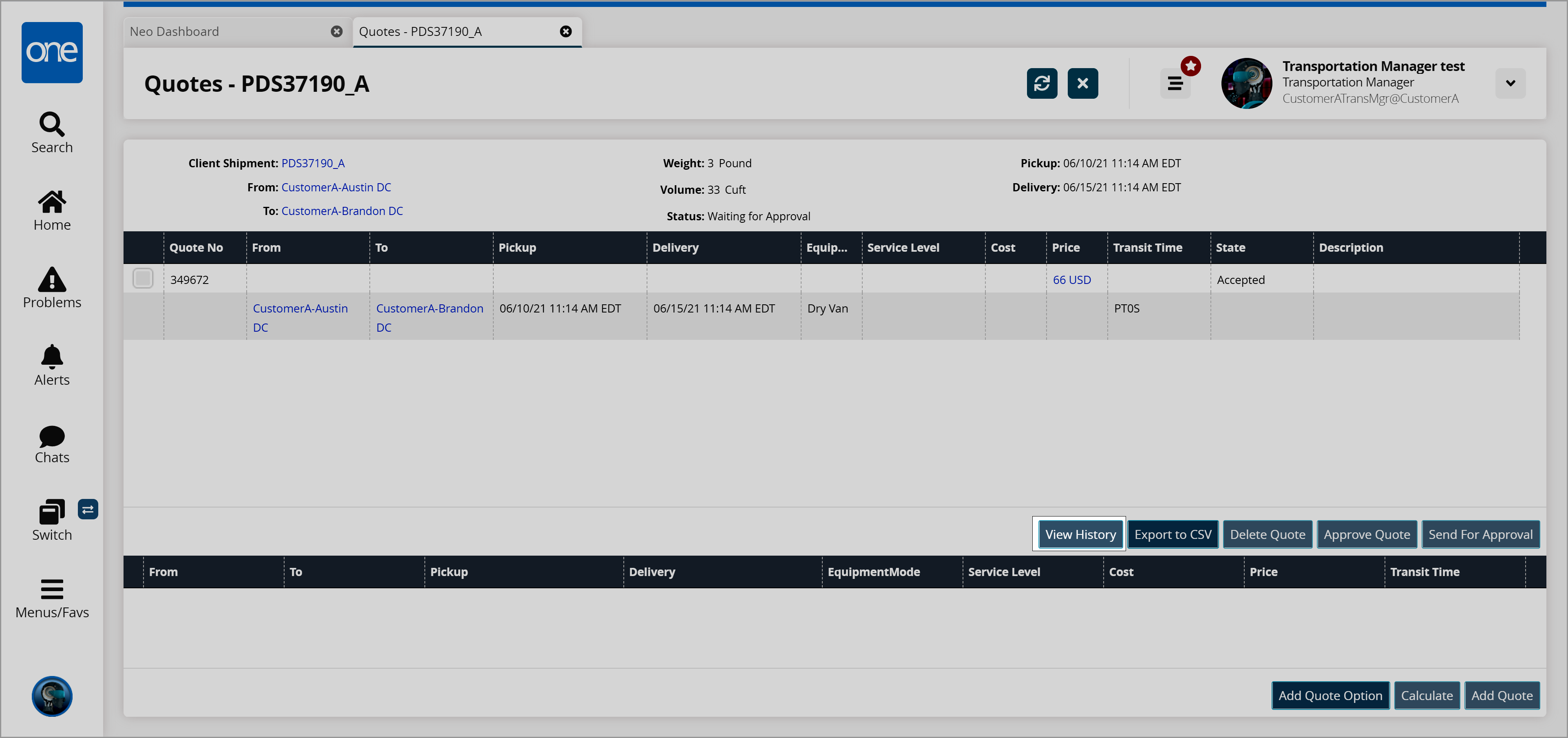Refresh the quotes page
This screenshot has width=1568, height=738.
pos(1042,83)
